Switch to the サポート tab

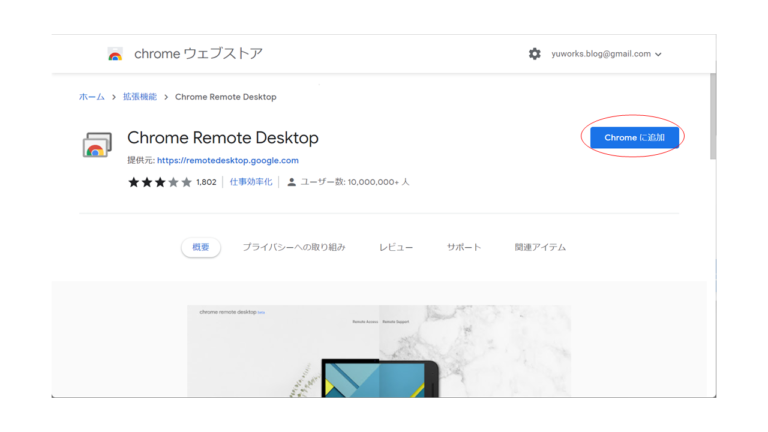(x=463, y=247)
